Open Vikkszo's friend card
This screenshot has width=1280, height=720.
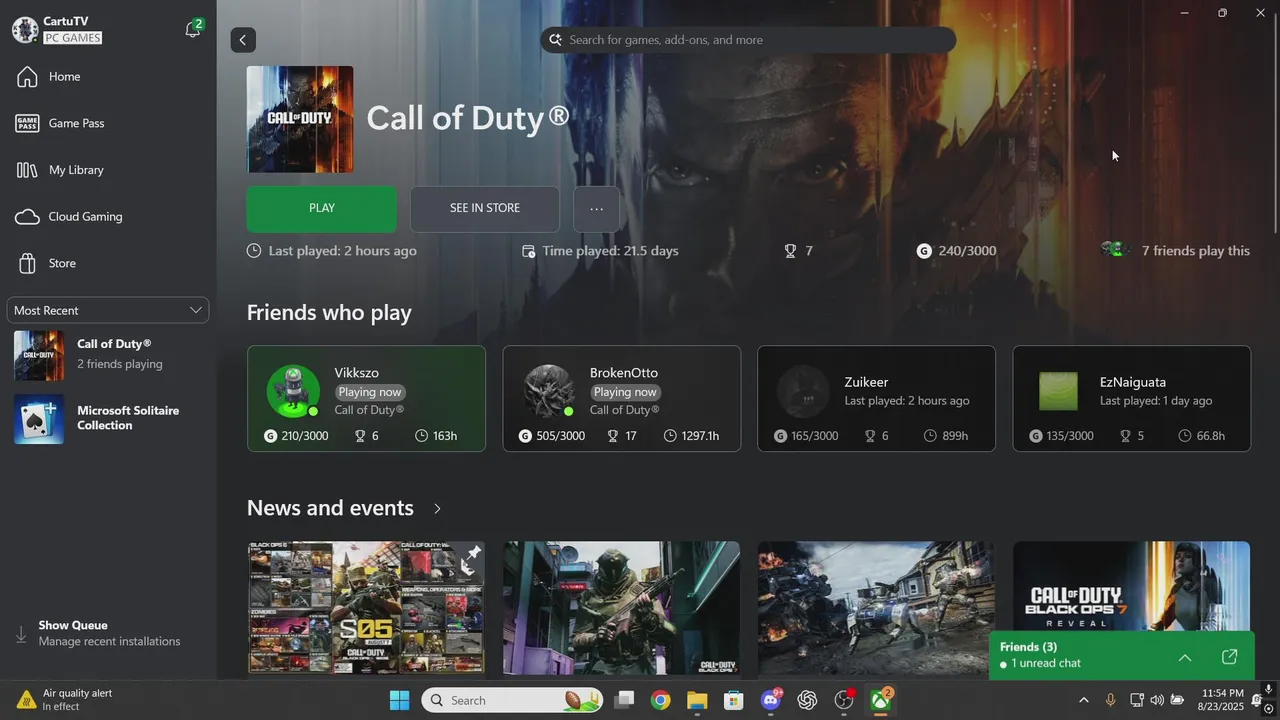tap(366, 399)
